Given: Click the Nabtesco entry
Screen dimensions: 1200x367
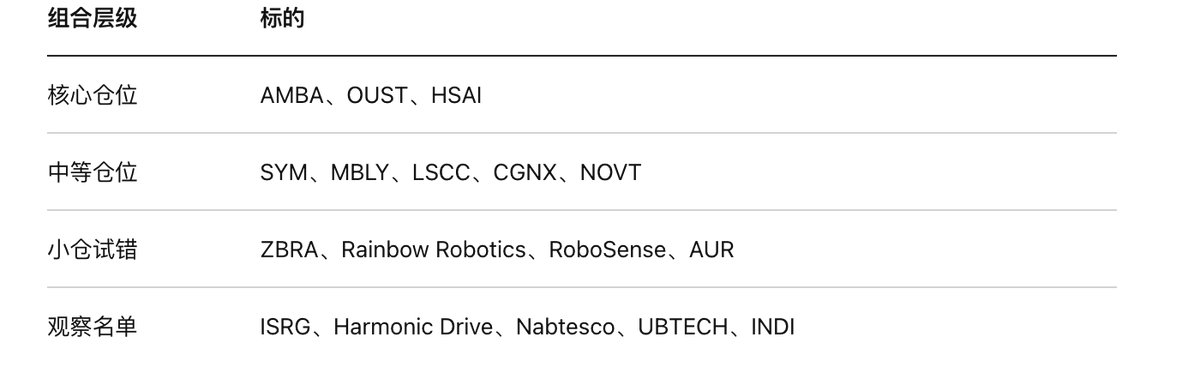Looking at the screenshot, I should pos(565,327).
